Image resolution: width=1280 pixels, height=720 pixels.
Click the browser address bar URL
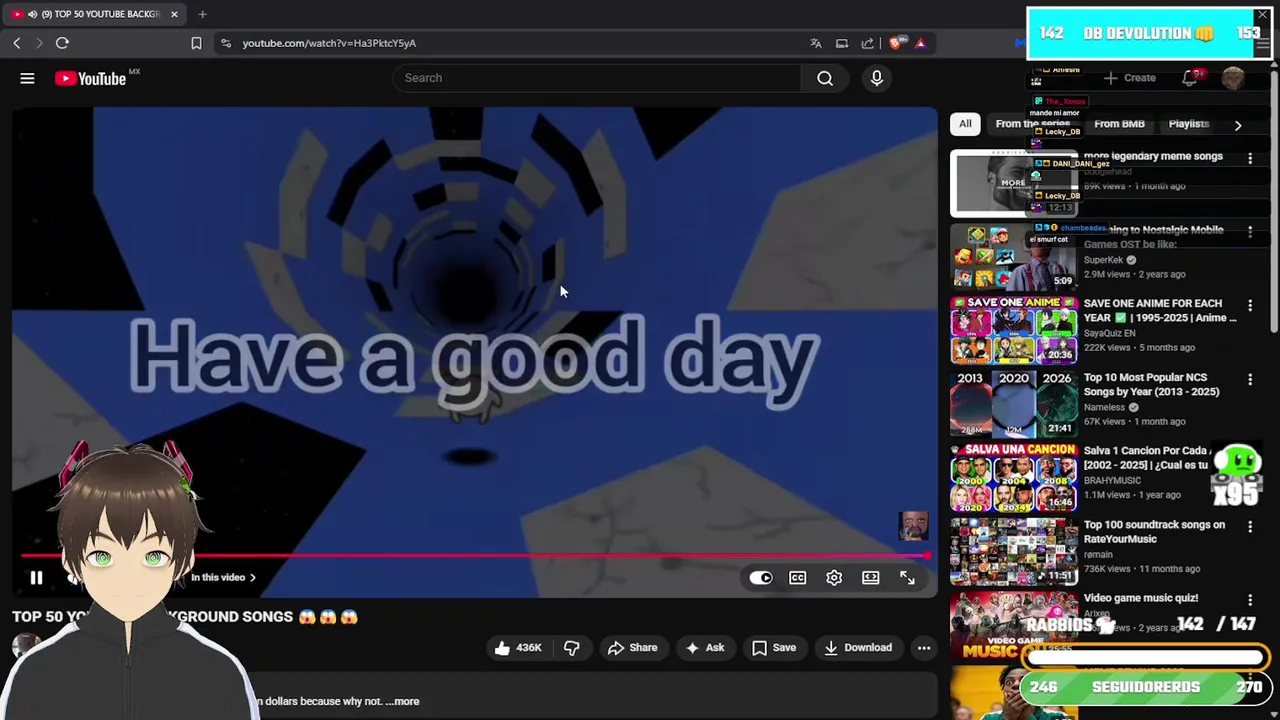pos(329,43)
